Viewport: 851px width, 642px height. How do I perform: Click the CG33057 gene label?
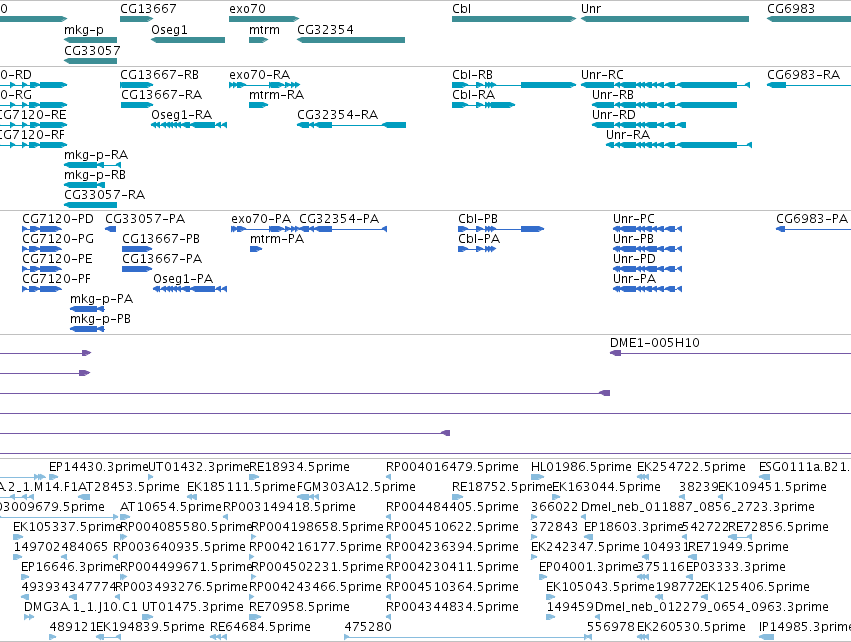(92, 50)
